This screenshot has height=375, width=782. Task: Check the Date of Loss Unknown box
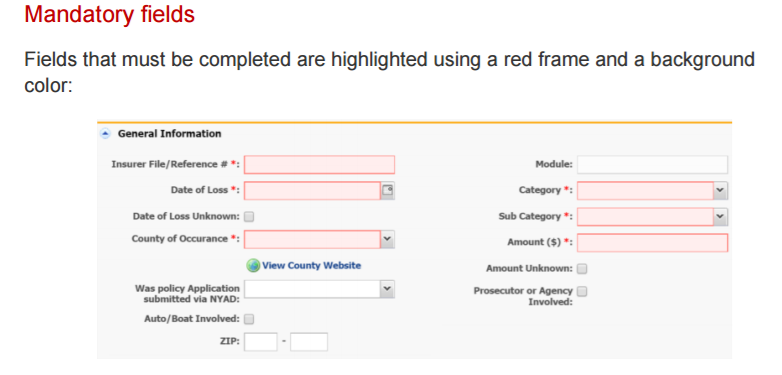[x=249, y=216]
